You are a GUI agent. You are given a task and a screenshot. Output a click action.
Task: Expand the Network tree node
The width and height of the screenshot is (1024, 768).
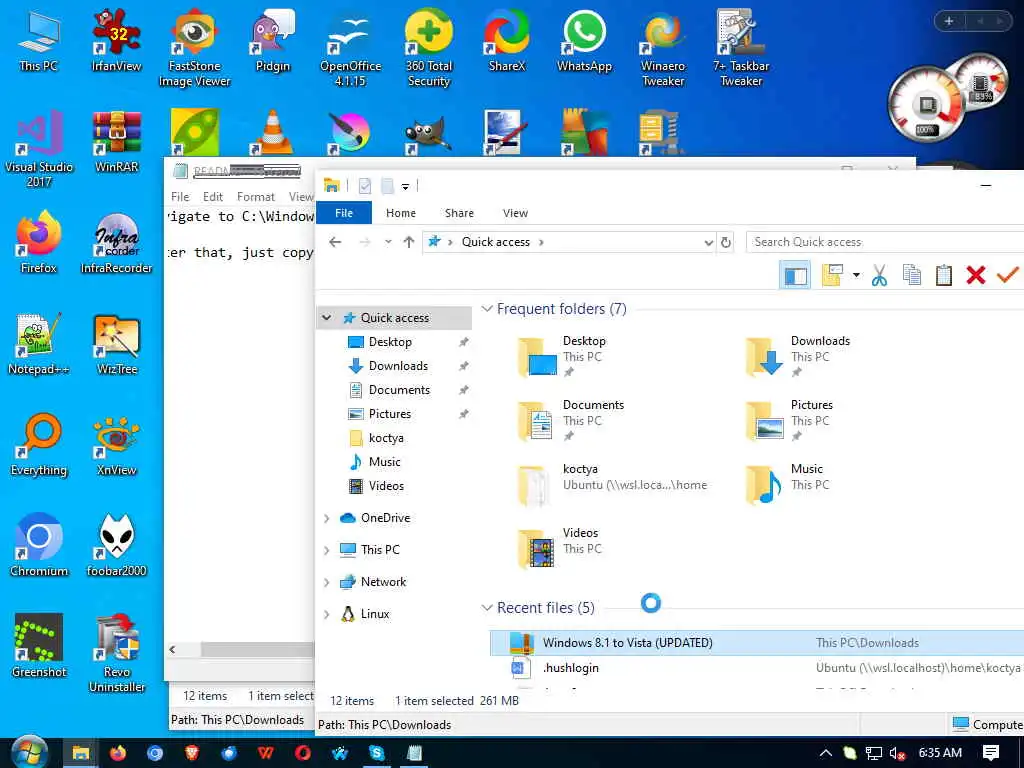tap(327, 582)
